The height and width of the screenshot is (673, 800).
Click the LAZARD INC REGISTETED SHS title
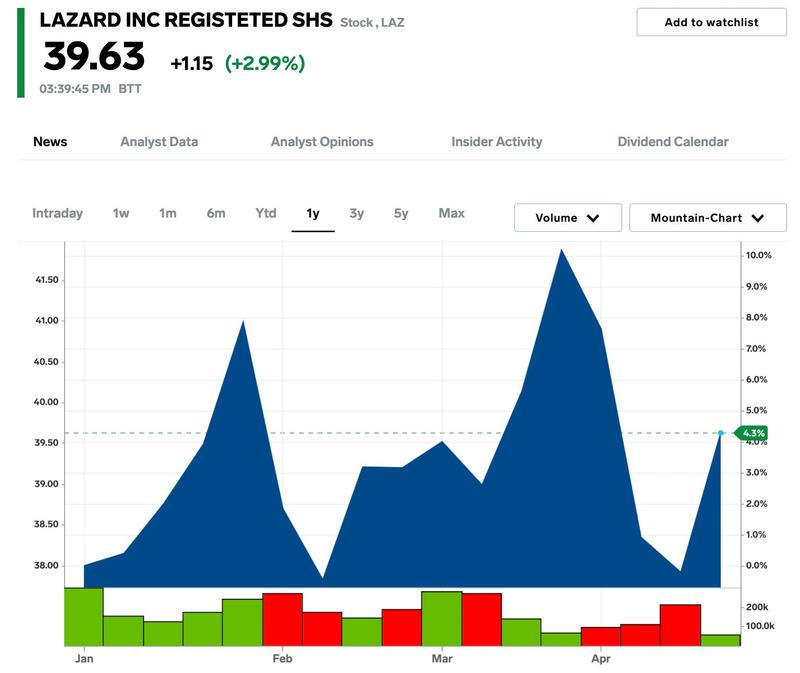coord(186,20)
